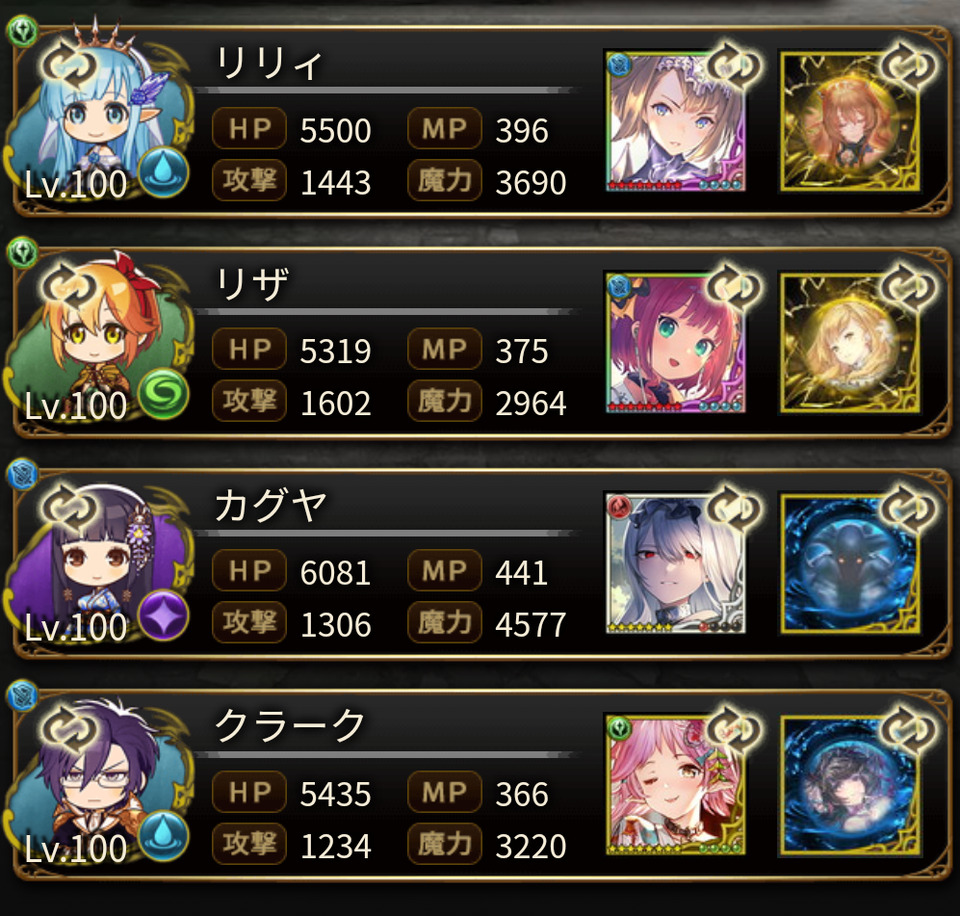Tap swap icon on カグヤ's character portrait
Image resolution: width=960 pixels, height=916 pixels.
[69, 508]
